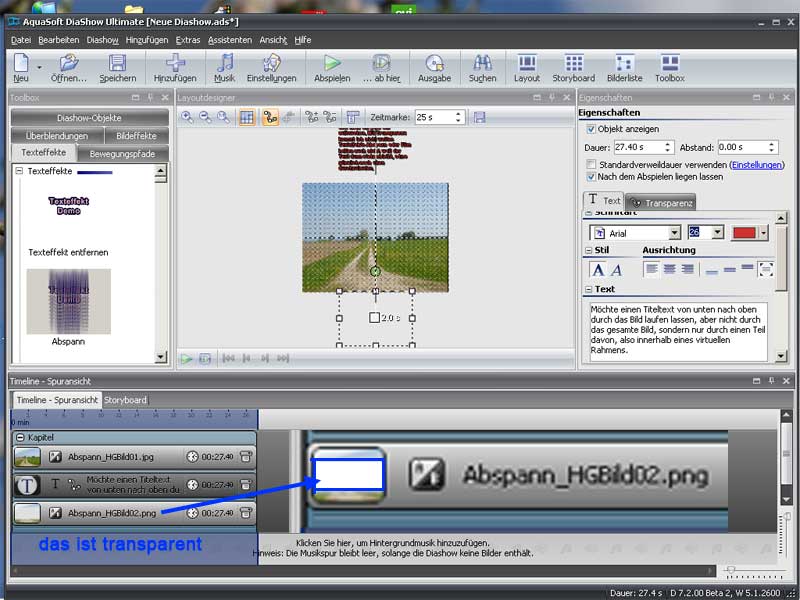Click the Neu (new project) toolbar icon

point(20,64)
